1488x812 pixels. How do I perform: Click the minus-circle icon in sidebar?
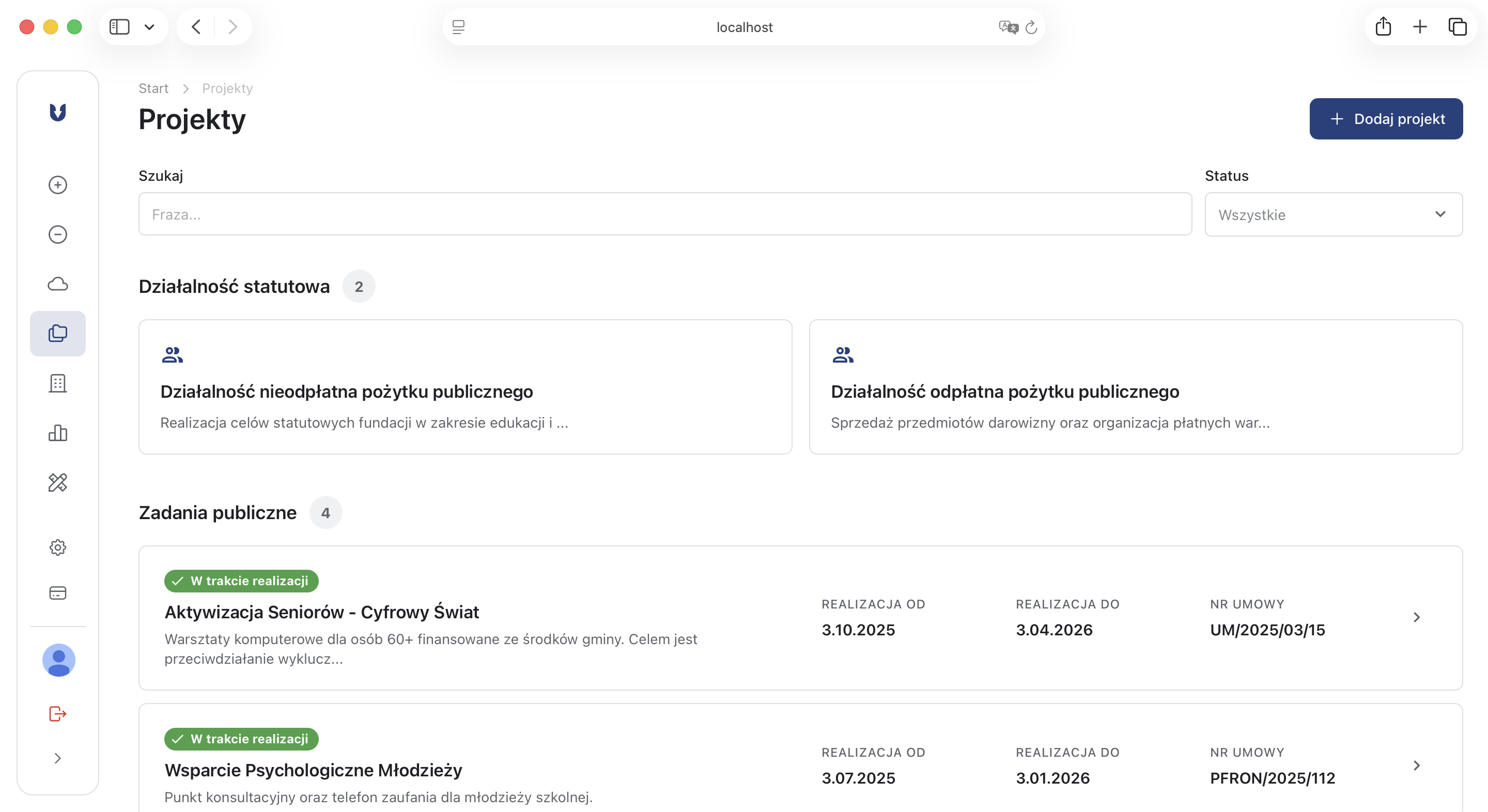click(x=58, y=235)
